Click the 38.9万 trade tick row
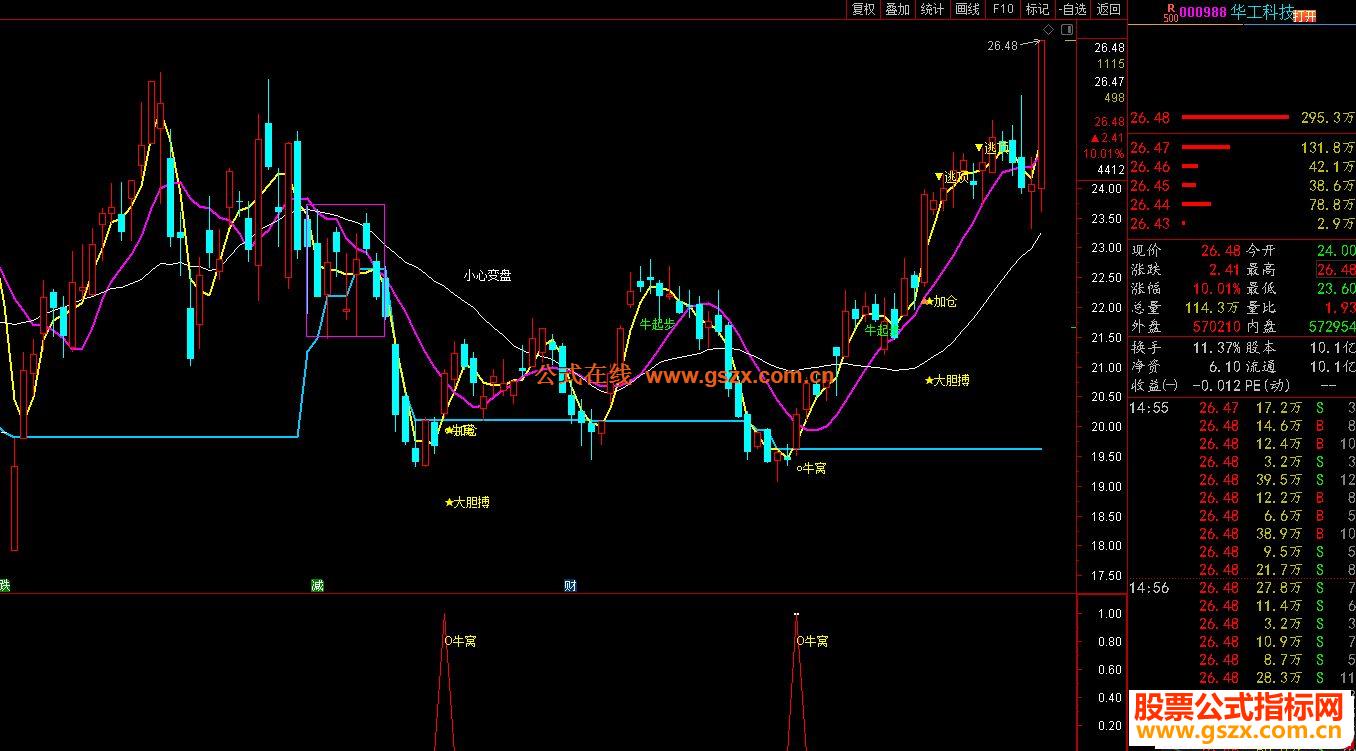The image size is (1356, 751). (1241, 534)
